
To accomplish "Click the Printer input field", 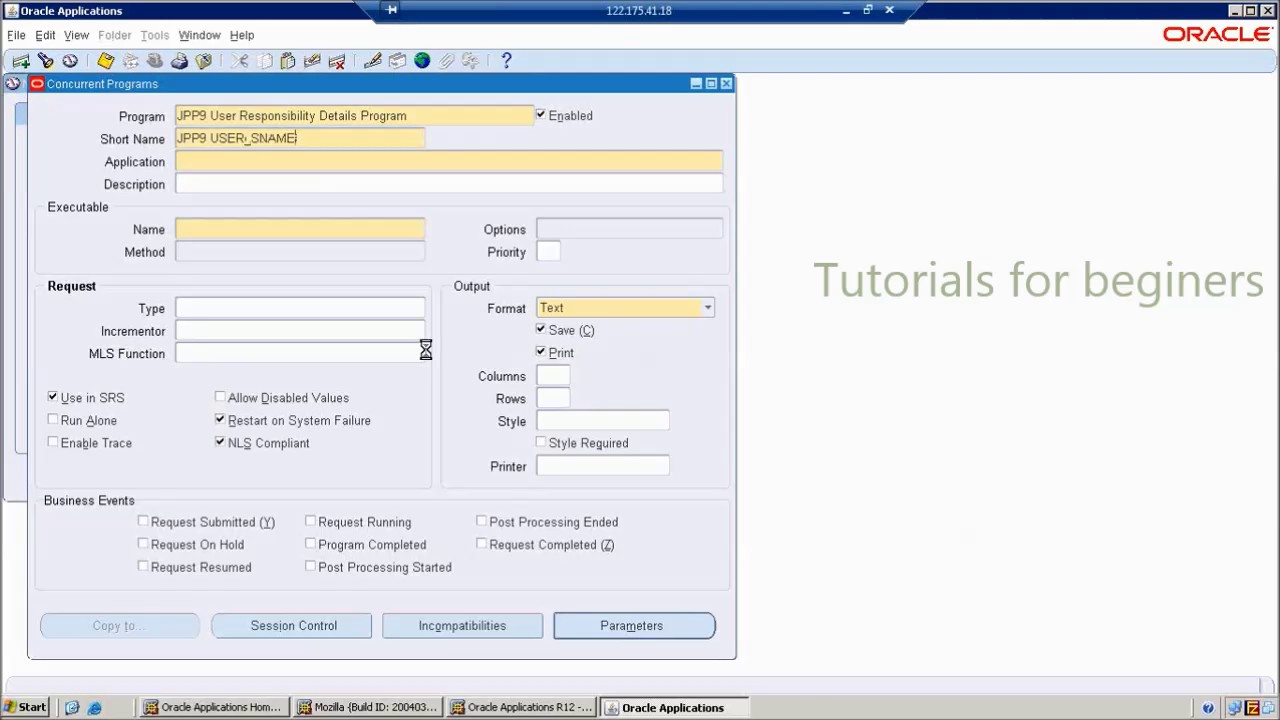I will [x=603, y=466].
